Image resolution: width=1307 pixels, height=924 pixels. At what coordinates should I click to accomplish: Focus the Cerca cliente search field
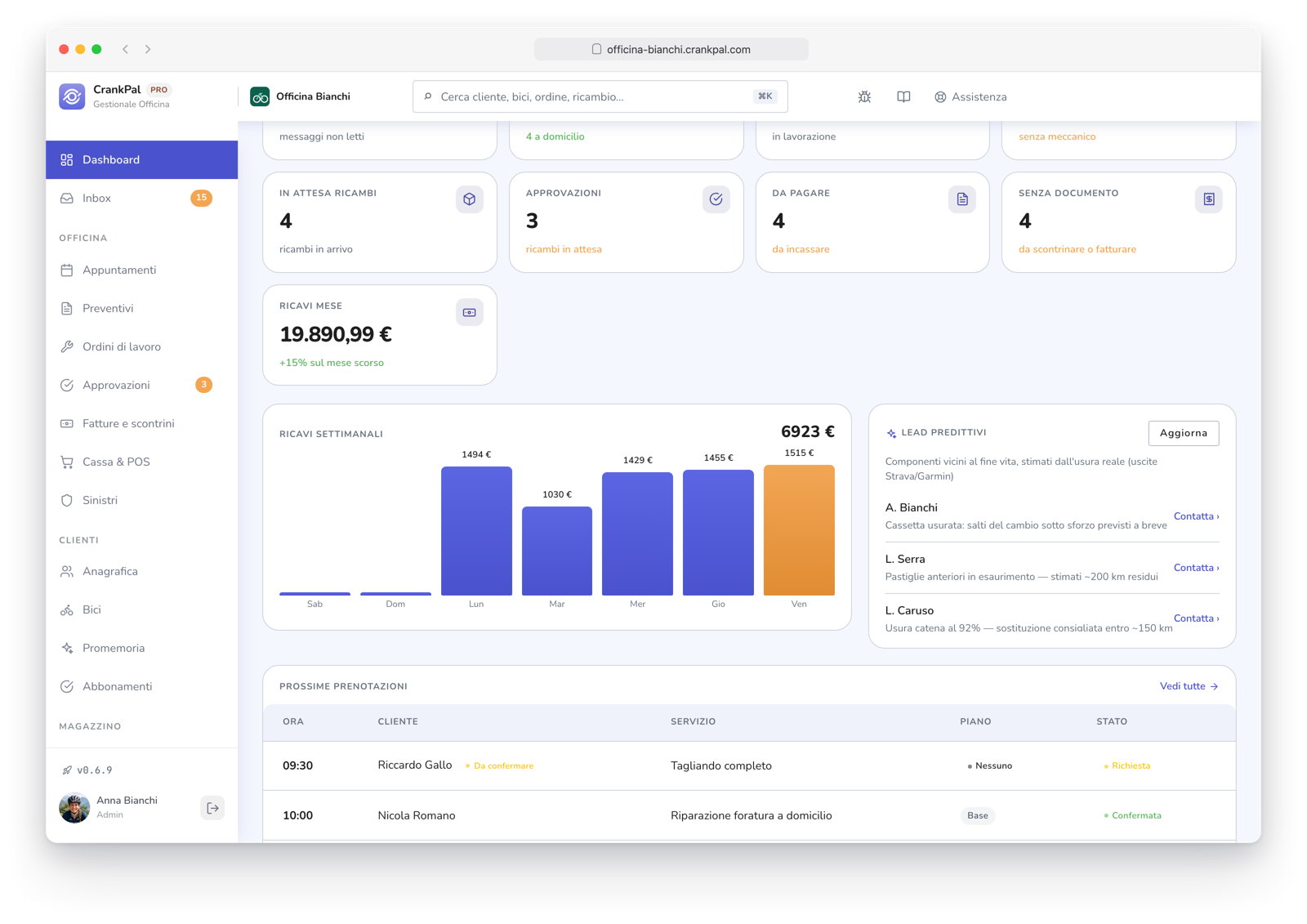point(600,96)
